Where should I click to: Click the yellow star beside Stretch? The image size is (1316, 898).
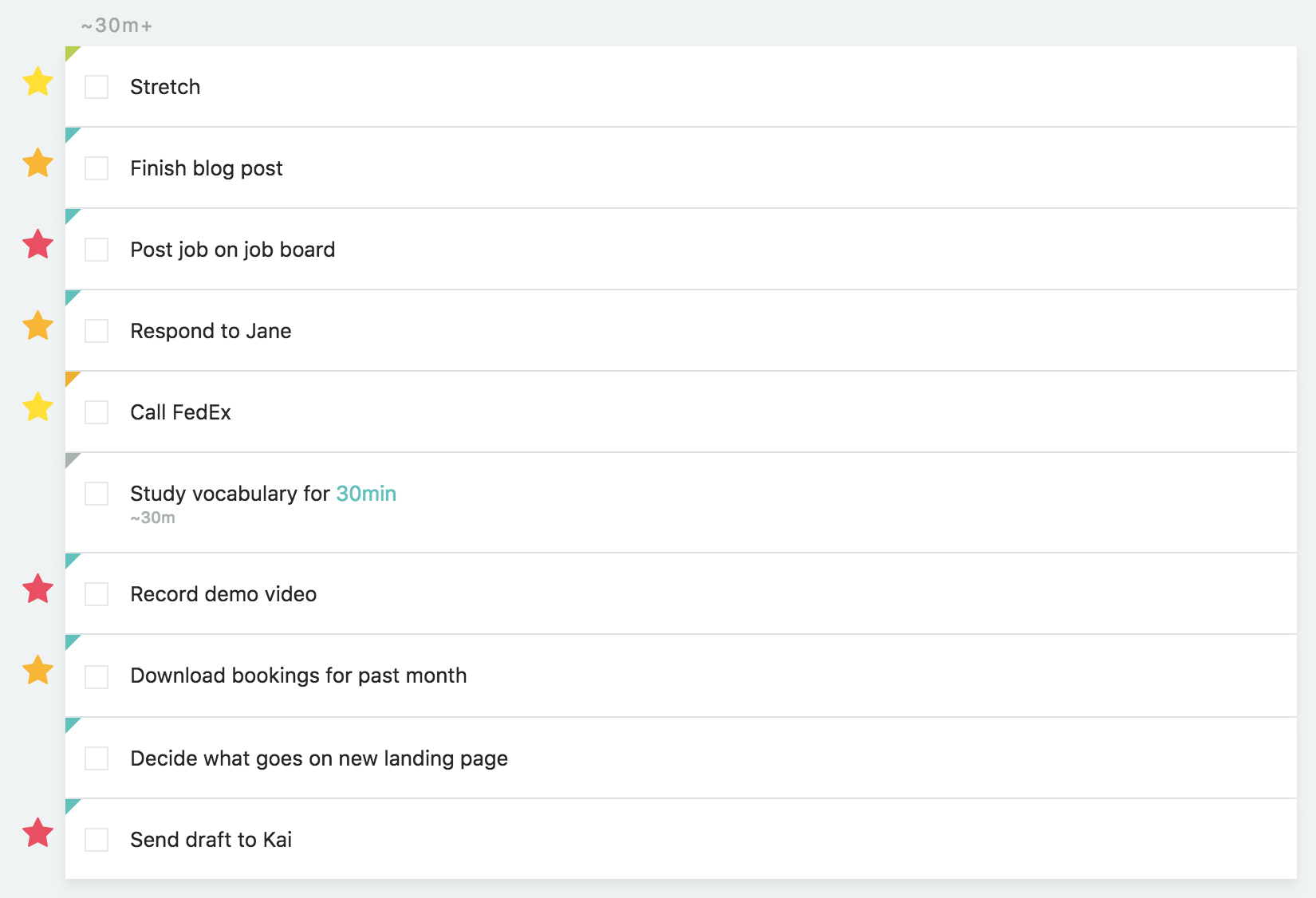37,81
